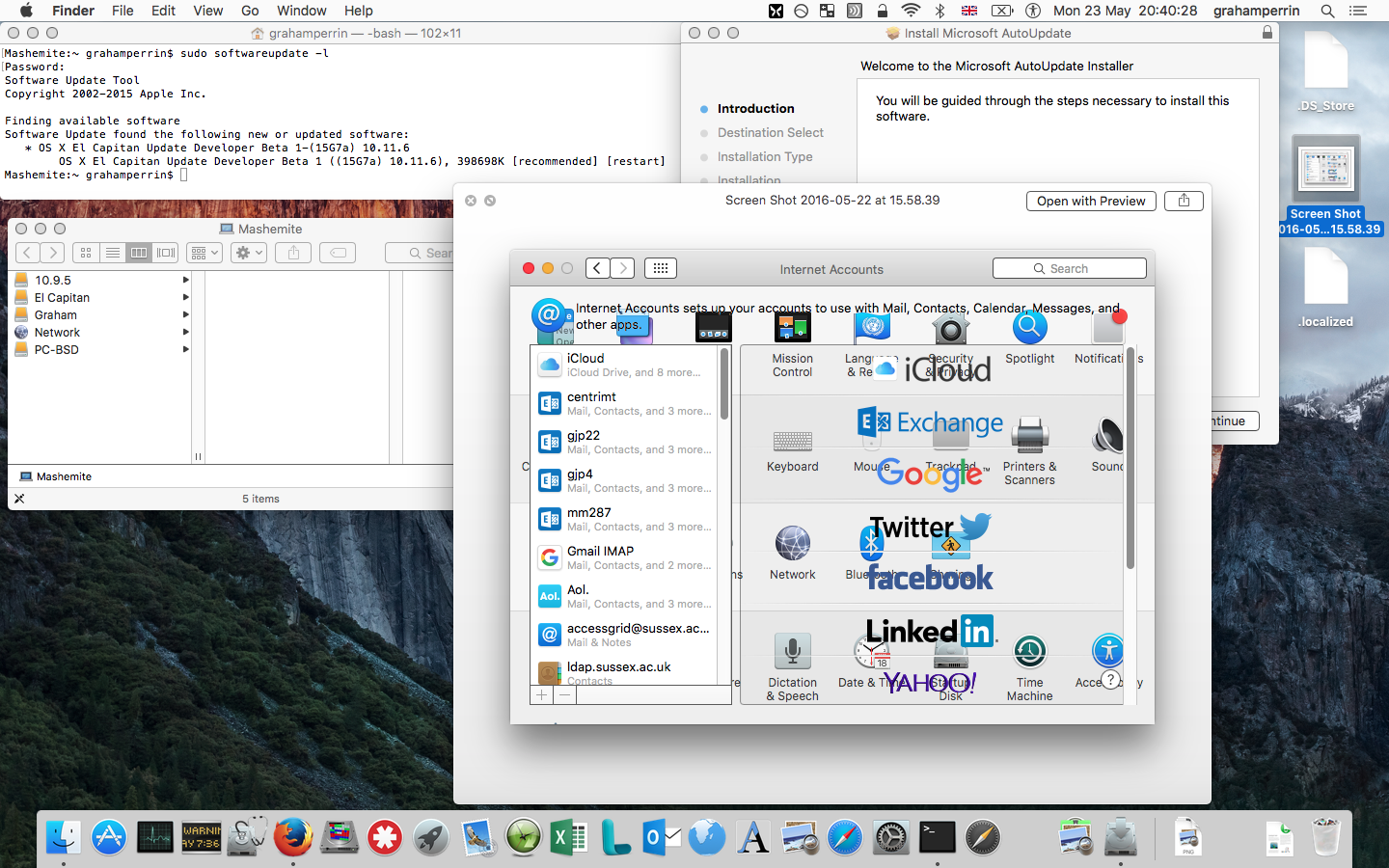The width and height of the screenshot is (1389, 868).
Task: Open the Window menu
Action: click(302, 11)
